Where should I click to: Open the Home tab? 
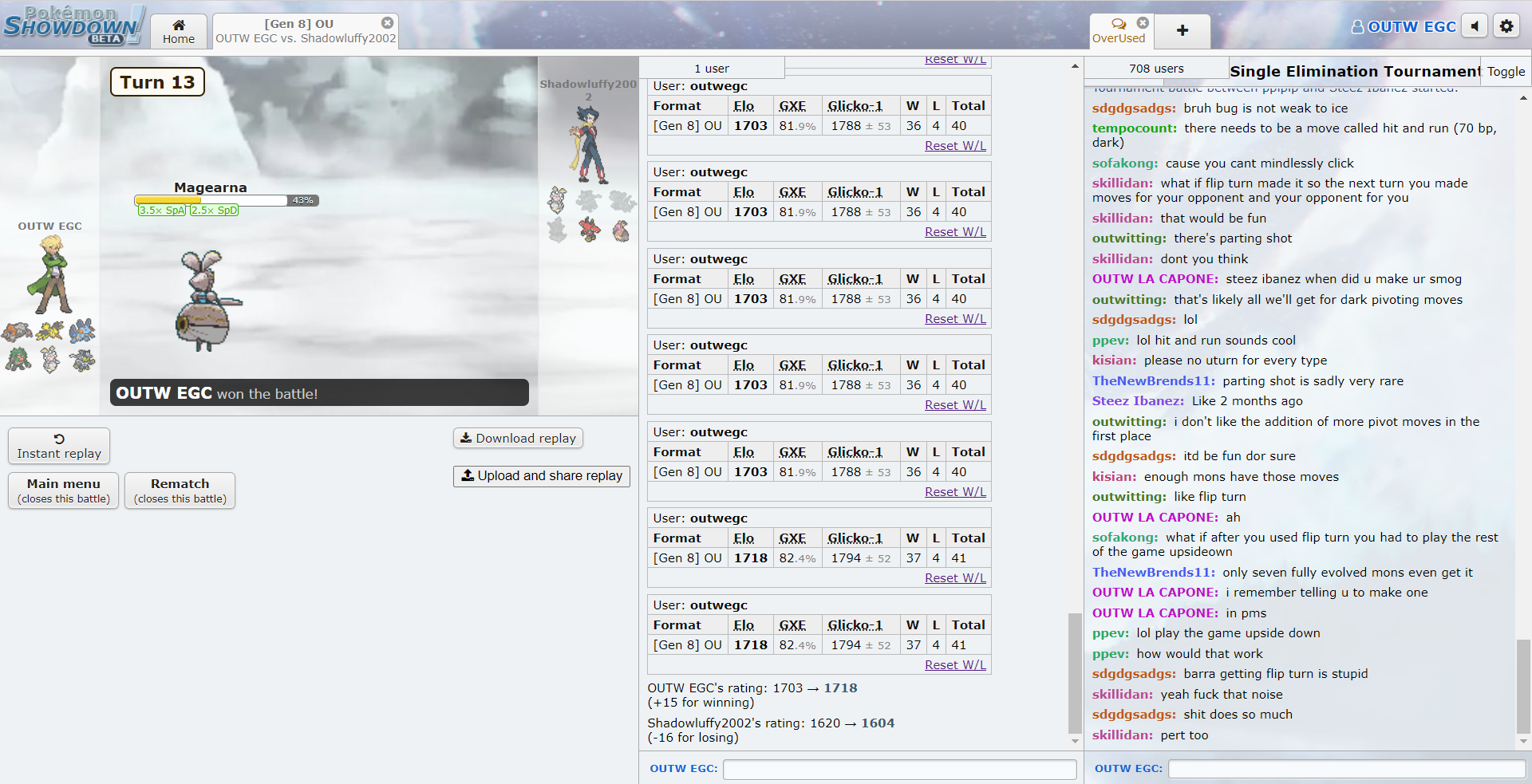pyautogui.click(x=179, y=32)
